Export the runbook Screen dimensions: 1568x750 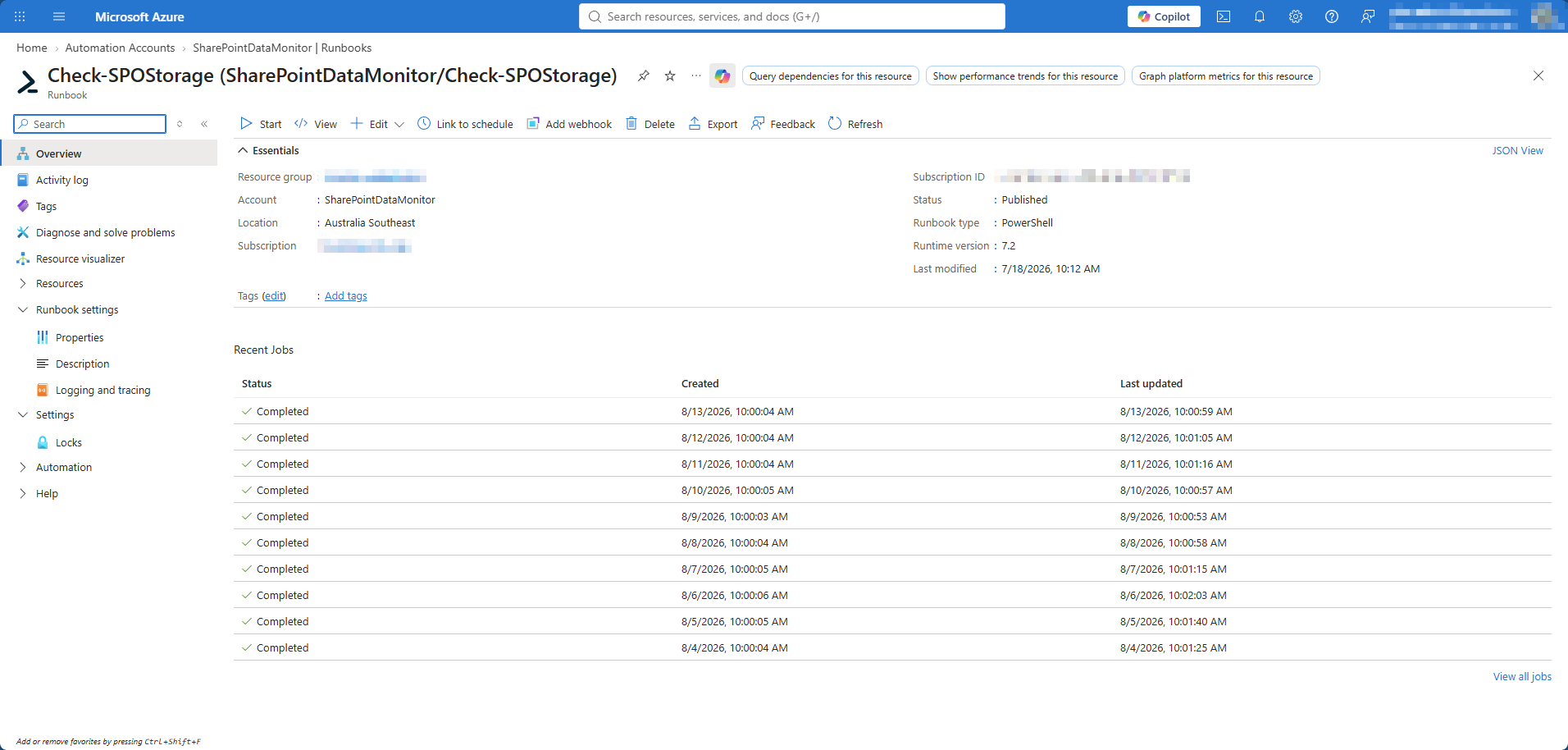[713, 124]
